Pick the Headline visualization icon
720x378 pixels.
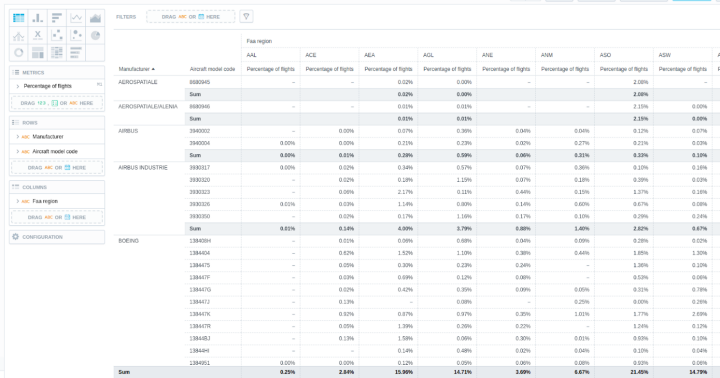(x=38, y=35)
